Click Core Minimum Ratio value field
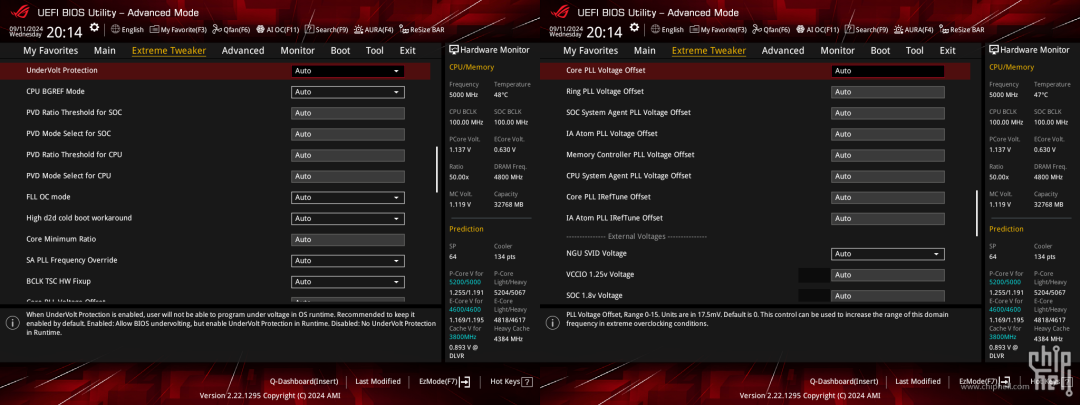Image resolution: width=1080 pixels, height=405 pixels. pyautogui.click(x=347, y=240)
